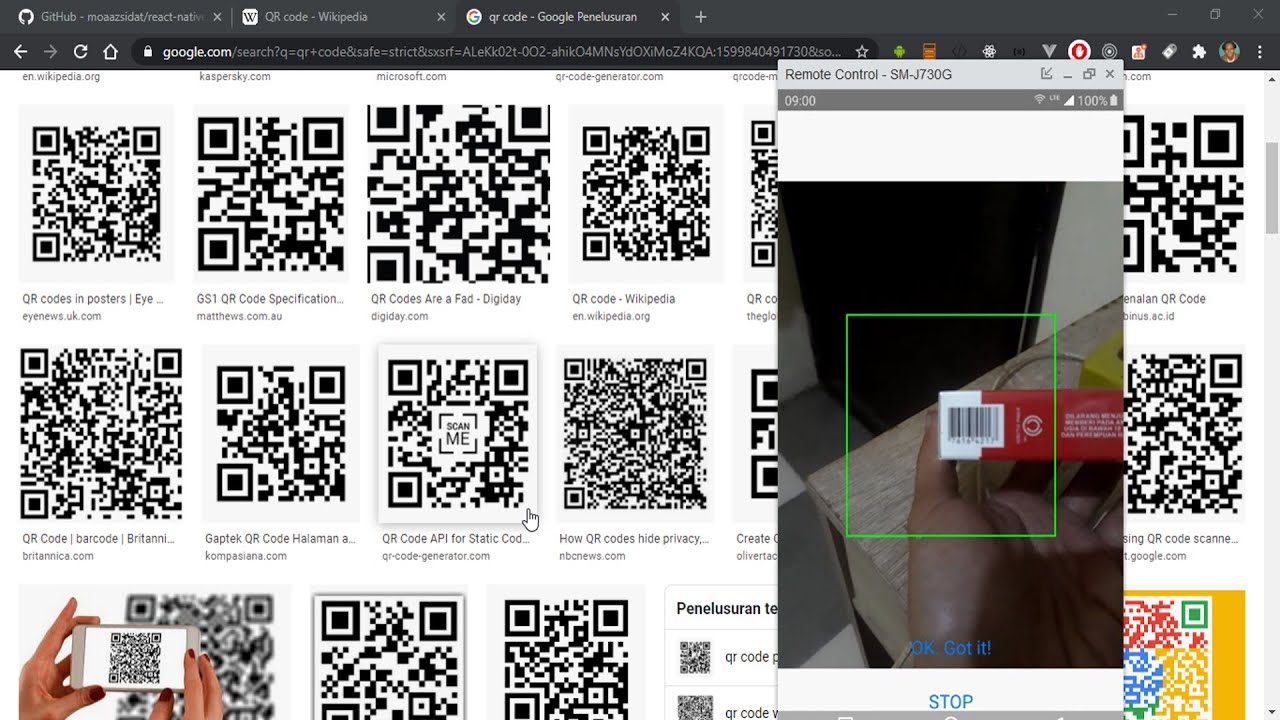This screenshot has height=720, width=1280.
Task: Open the hands holding phone QR image
Action: 155,652
